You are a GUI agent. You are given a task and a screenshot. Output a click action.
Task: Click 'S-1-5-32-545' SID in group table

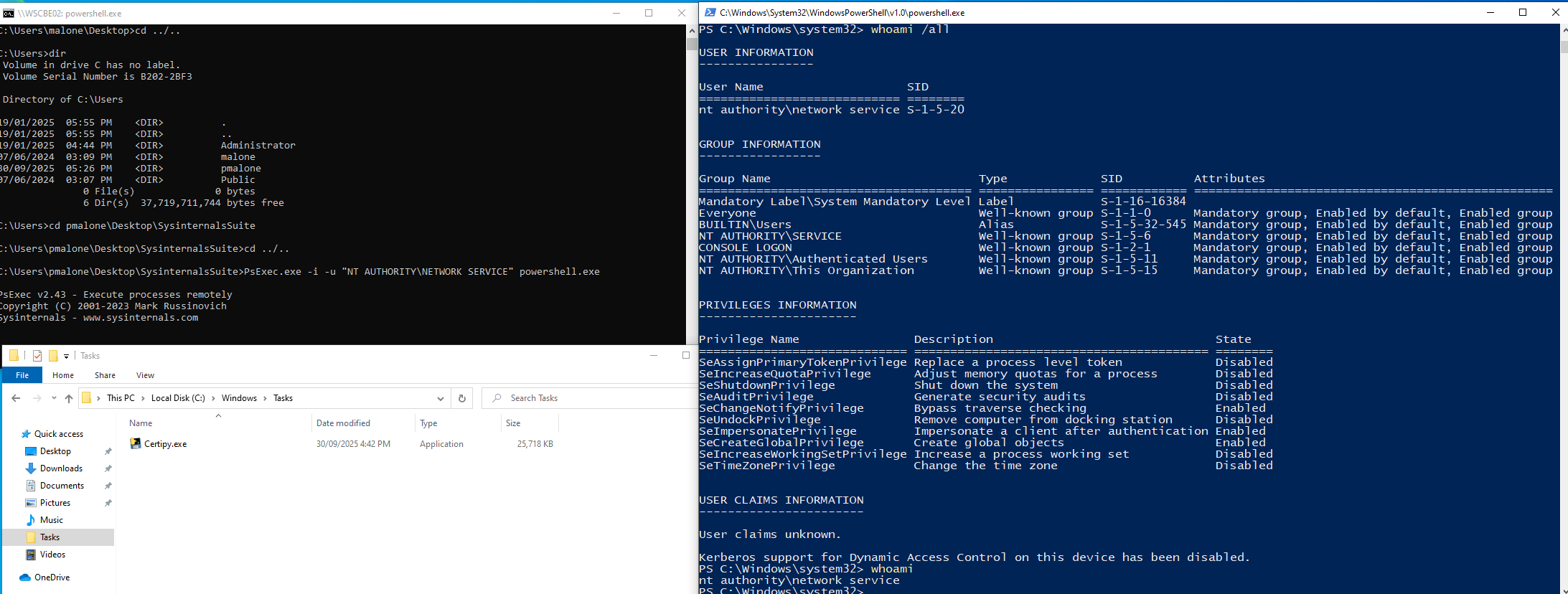[1144, 225]
